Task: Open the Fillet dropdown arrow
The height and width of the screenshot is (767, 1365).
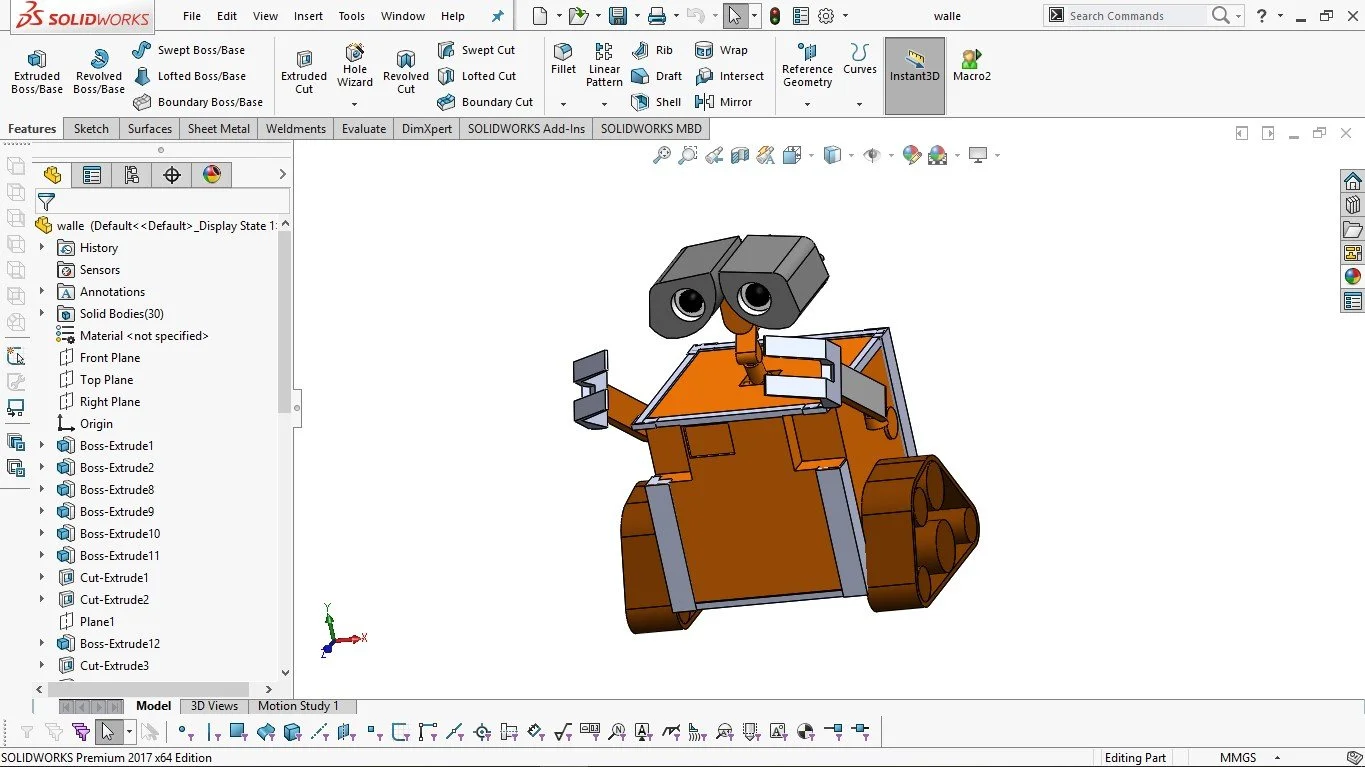Action: pos(563,104)
